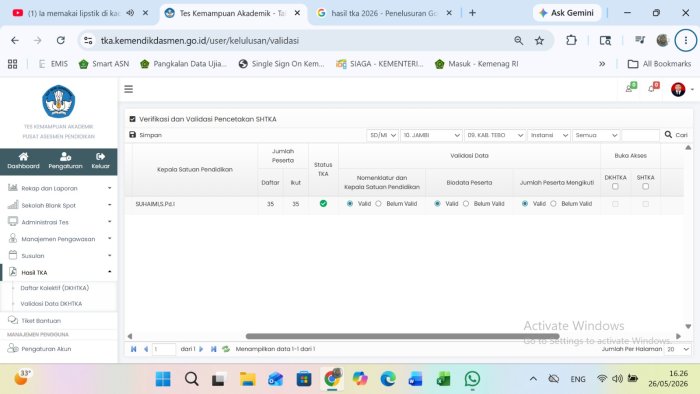Image resolution: width=700 pixels, height=394 pixels.
Task: Open Excel from the taskbar
Action: (443, 379)
